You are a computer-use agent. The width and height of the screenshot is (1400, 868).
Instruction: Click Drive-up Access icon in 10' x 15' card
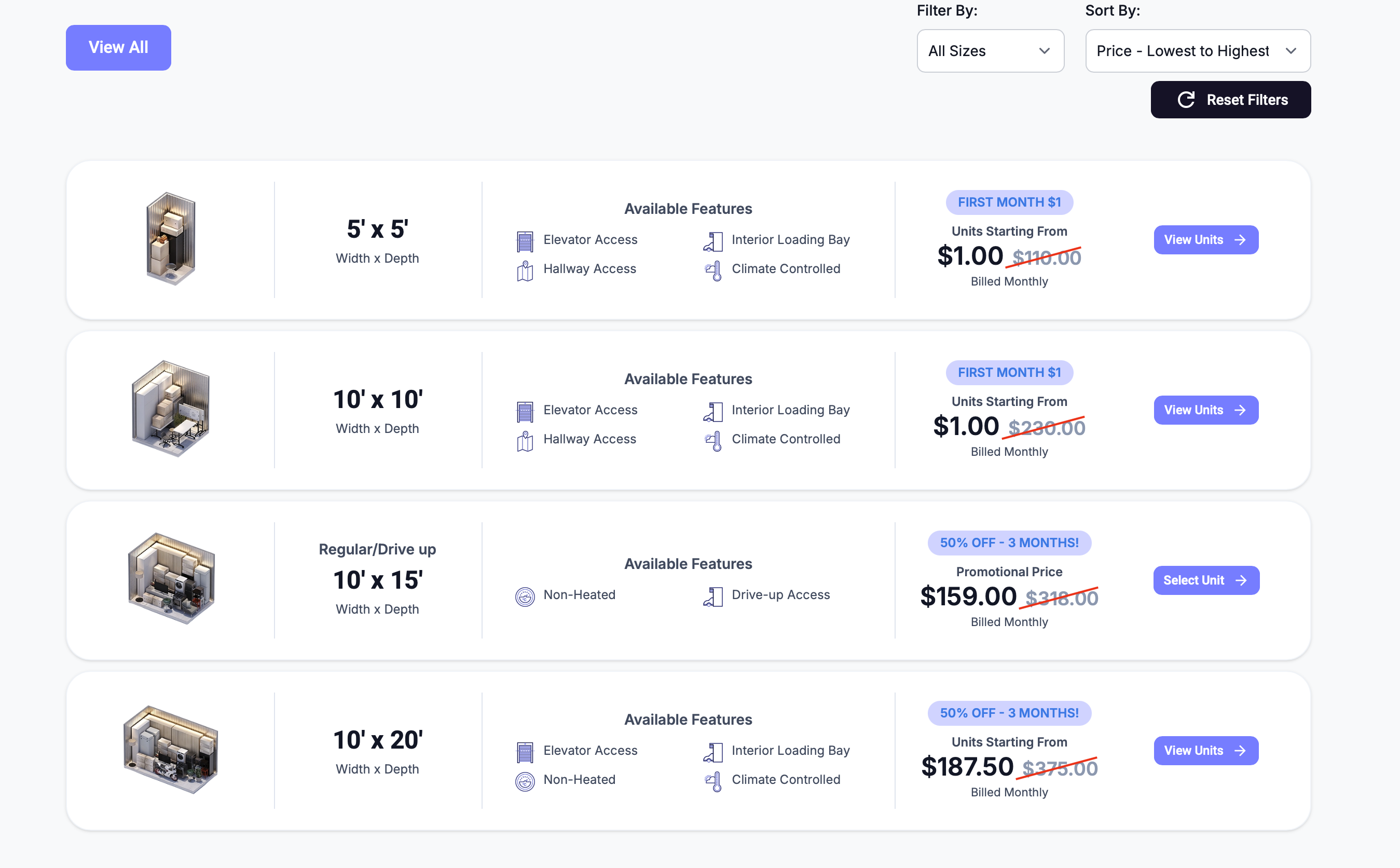(712, 596)
